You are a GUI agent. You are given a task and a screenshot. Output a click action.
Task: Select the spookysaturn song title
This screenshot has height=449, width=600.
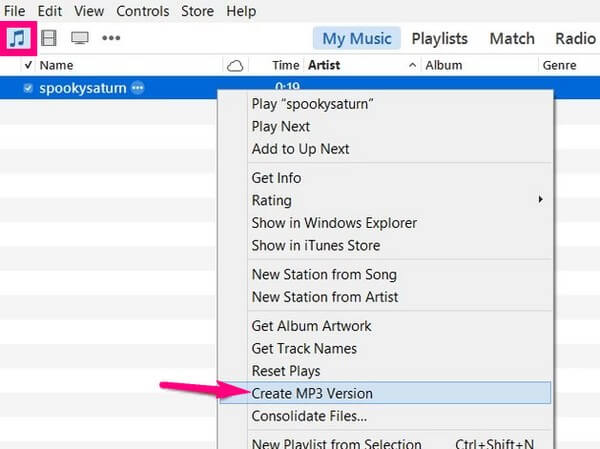83,88
